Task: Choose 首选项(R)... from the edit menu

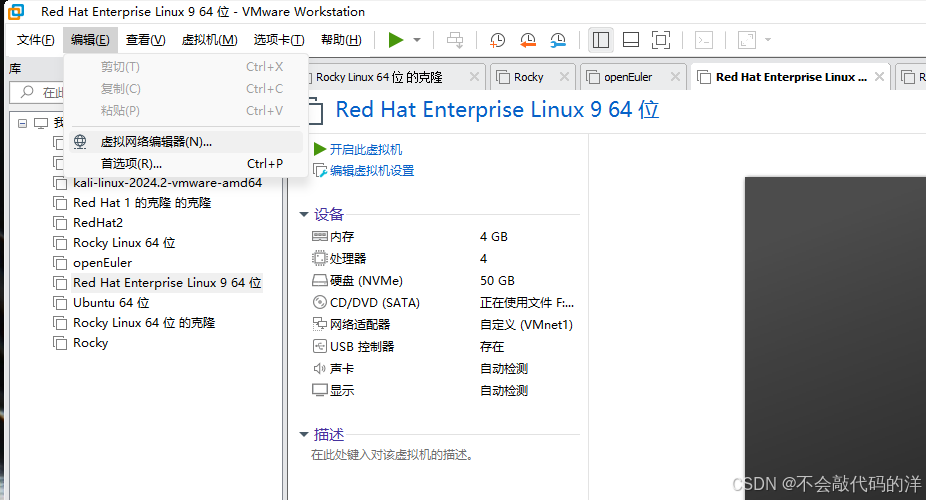Action: [186, 164]
